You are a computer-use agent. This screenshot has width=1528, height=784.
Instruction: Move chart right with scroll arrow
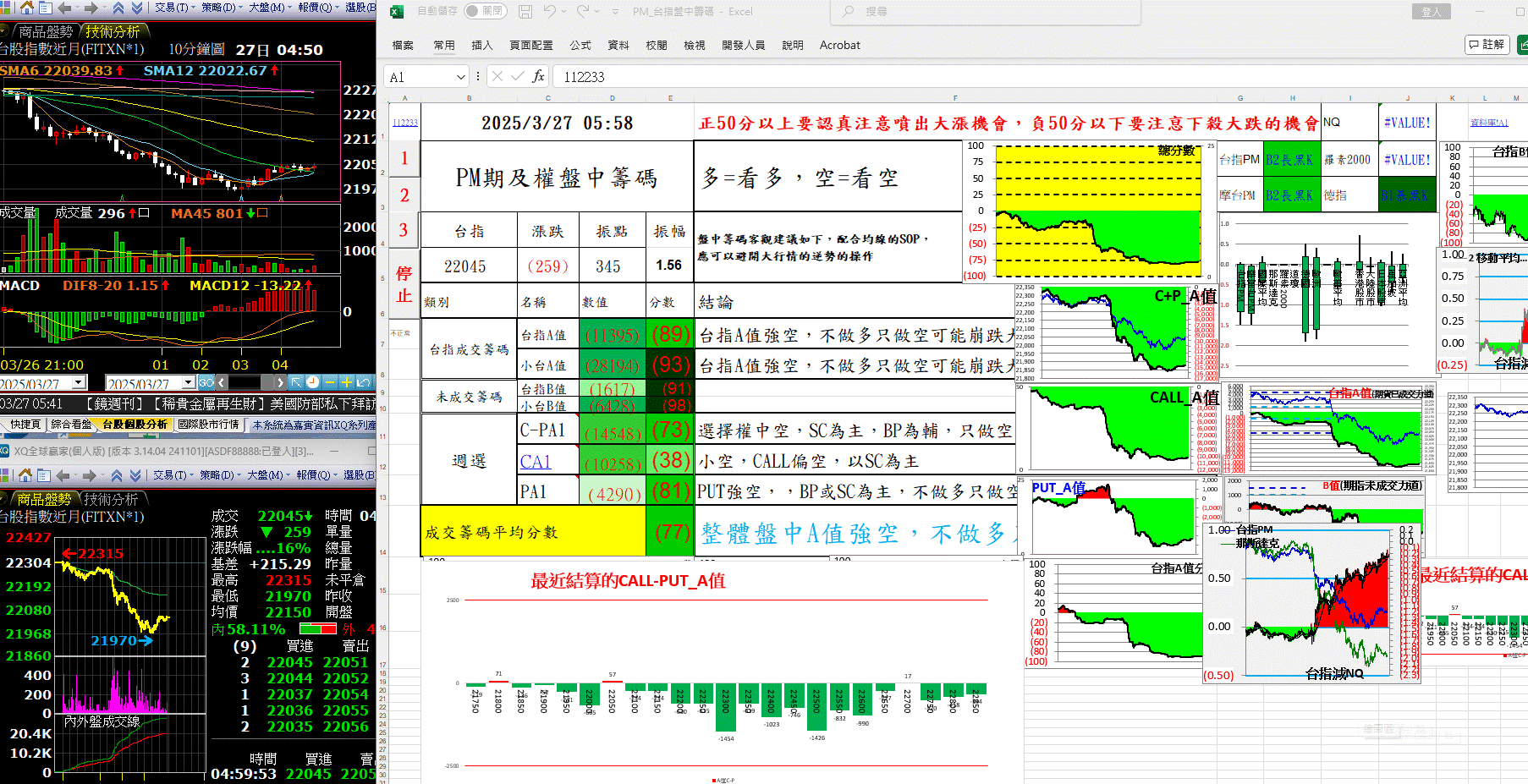pos(280,382)
